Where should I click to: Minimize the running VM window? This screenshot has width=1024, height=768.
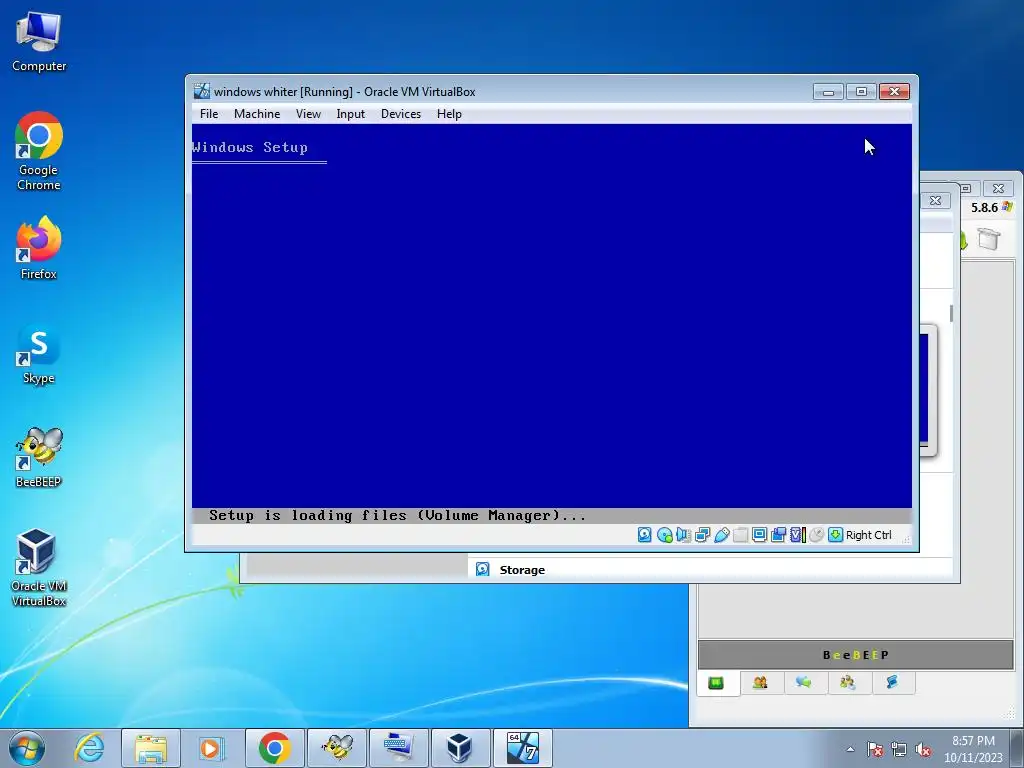point(828,91)
